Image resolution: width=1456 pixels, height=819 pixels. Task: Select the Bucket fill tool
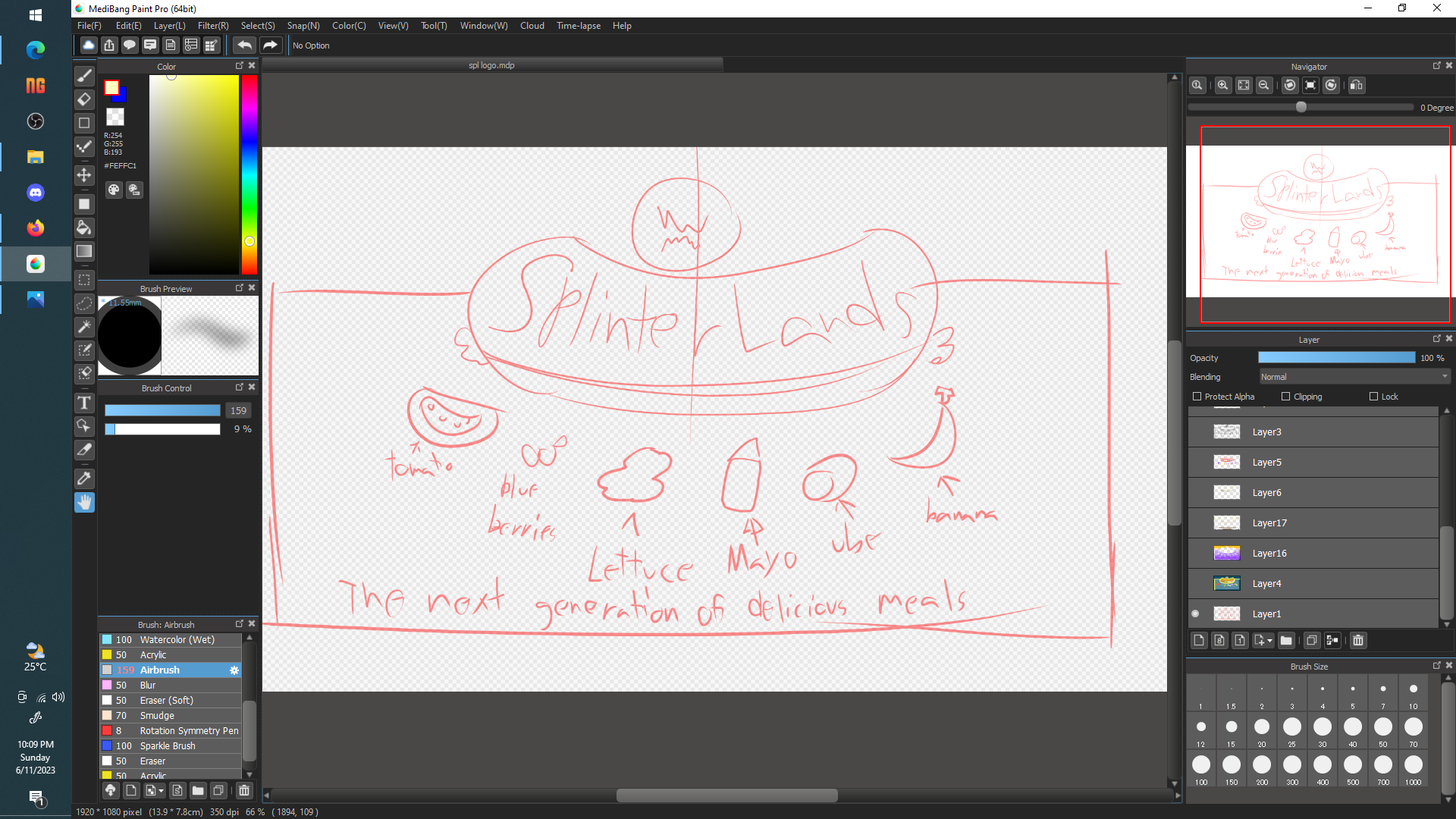point(84,227)
